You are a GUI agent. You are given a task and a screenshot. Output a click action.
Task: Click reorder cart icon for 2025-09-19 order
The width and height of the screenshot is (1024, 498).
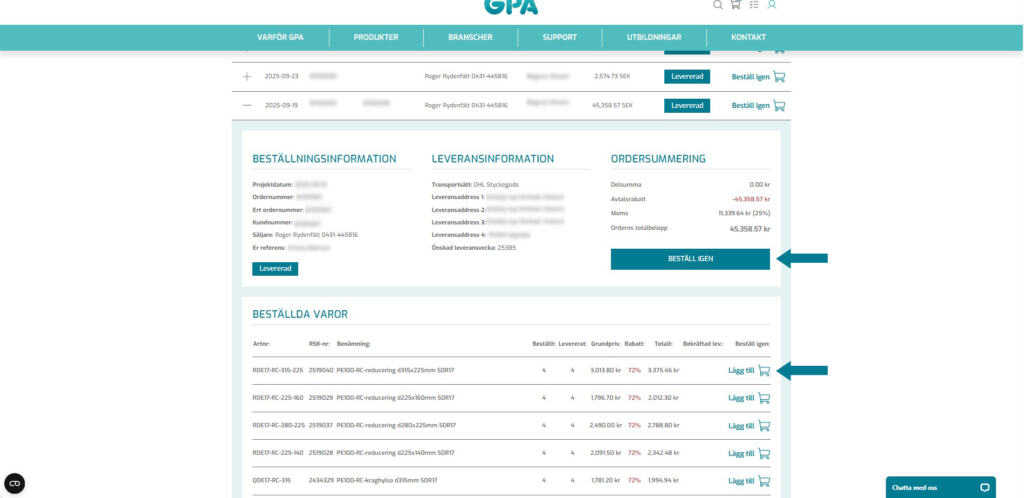point(779,105)
